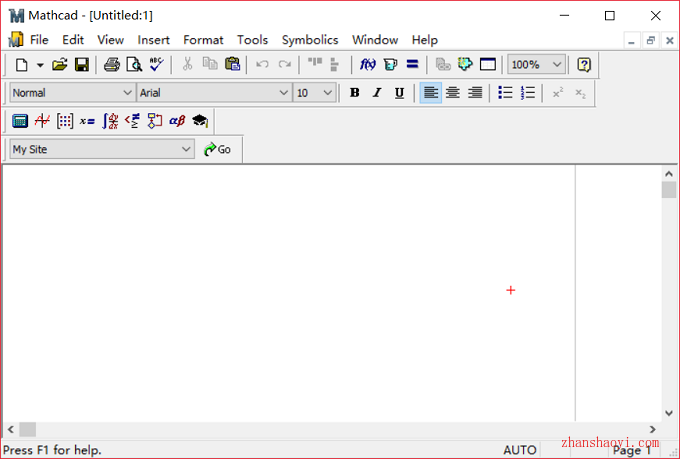Click the Help question mark icon

(584, 65)
